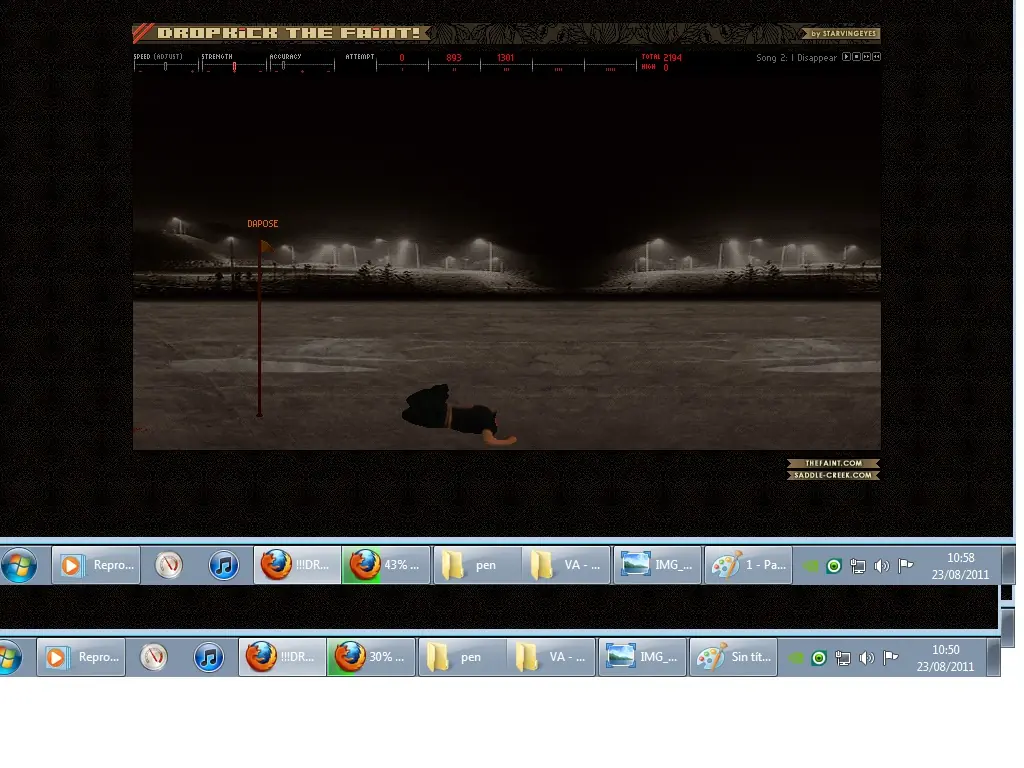Open 'Repro...' media player on the 10:58 taskbar

coord(95,565)
